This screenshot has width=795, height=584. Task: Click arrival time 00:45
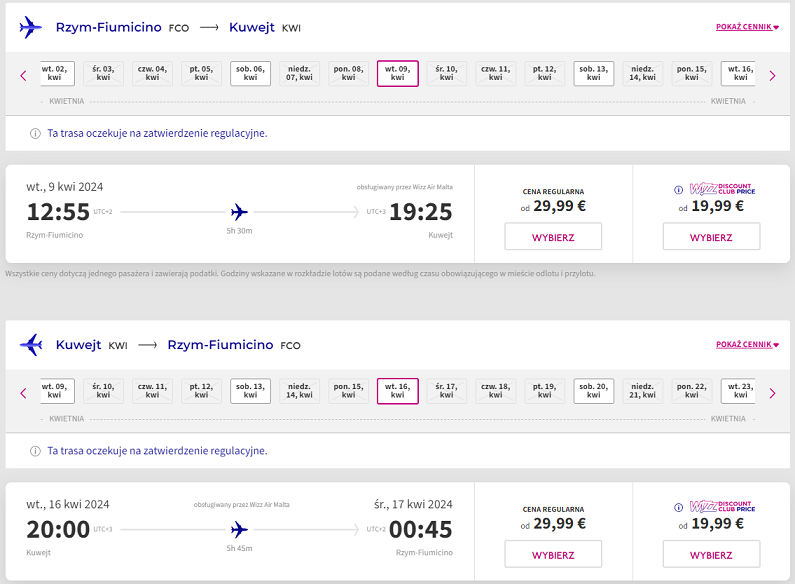tap(421, 530)
